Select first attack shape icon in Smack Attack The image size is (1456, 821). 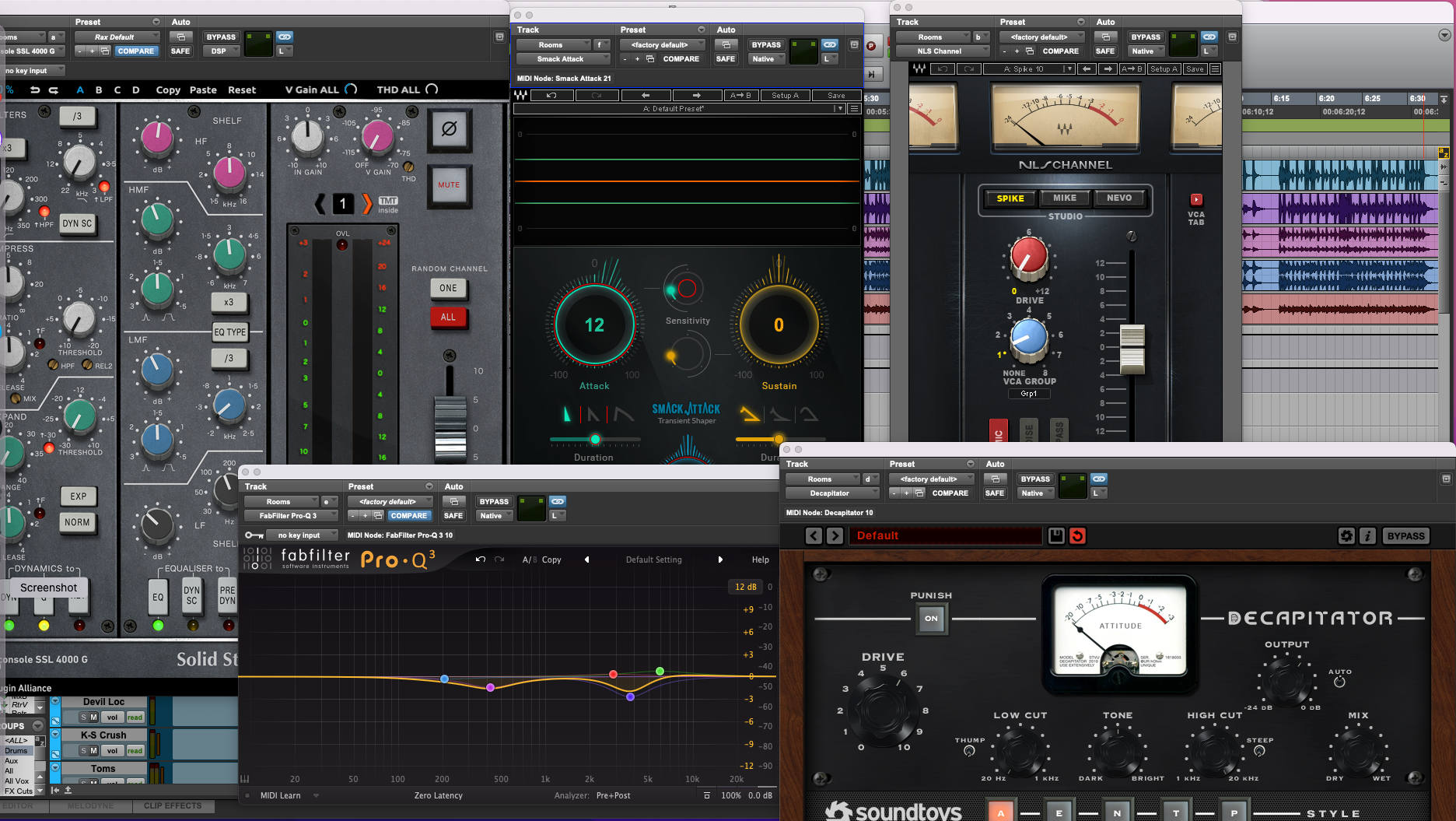(567, 414)
